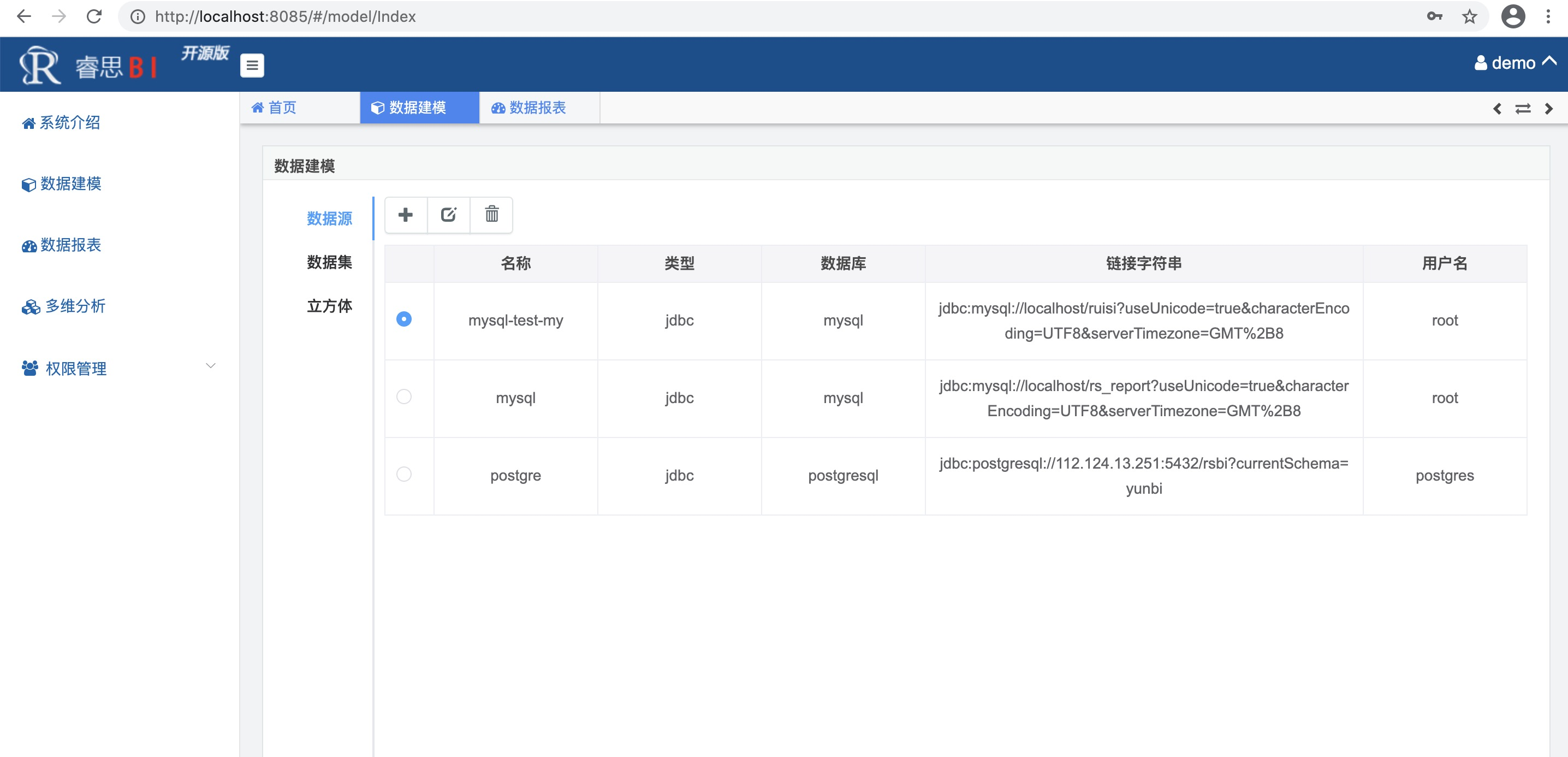
Task: Open 数据集 section in modeling panel
Action: (x=329, y=263)
